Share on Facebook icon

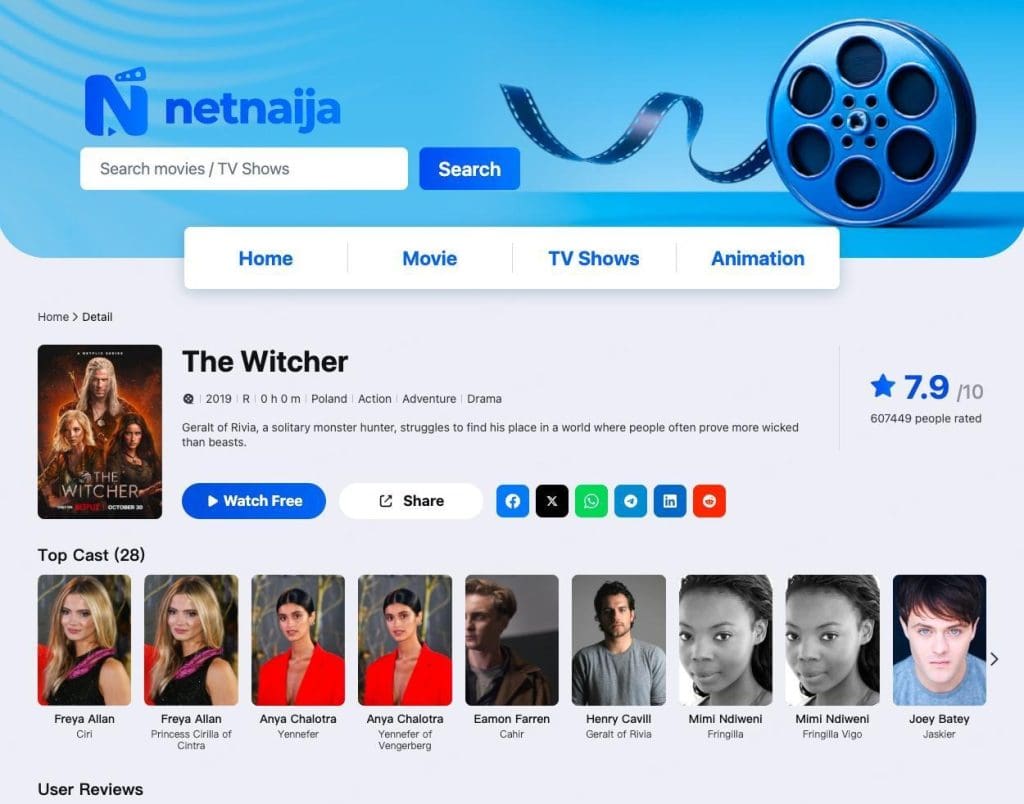[x=513, y=501]
